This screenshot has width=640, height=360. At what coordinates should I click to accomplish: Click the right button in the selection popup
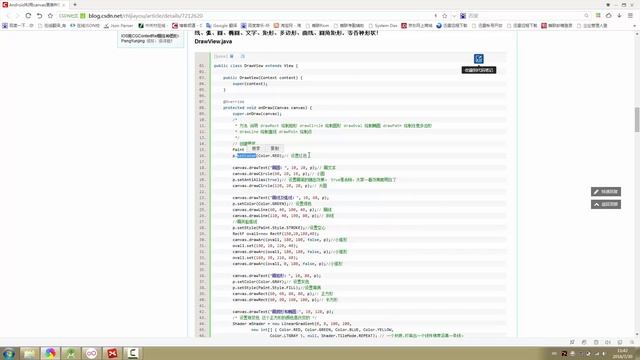coord(275,148)
